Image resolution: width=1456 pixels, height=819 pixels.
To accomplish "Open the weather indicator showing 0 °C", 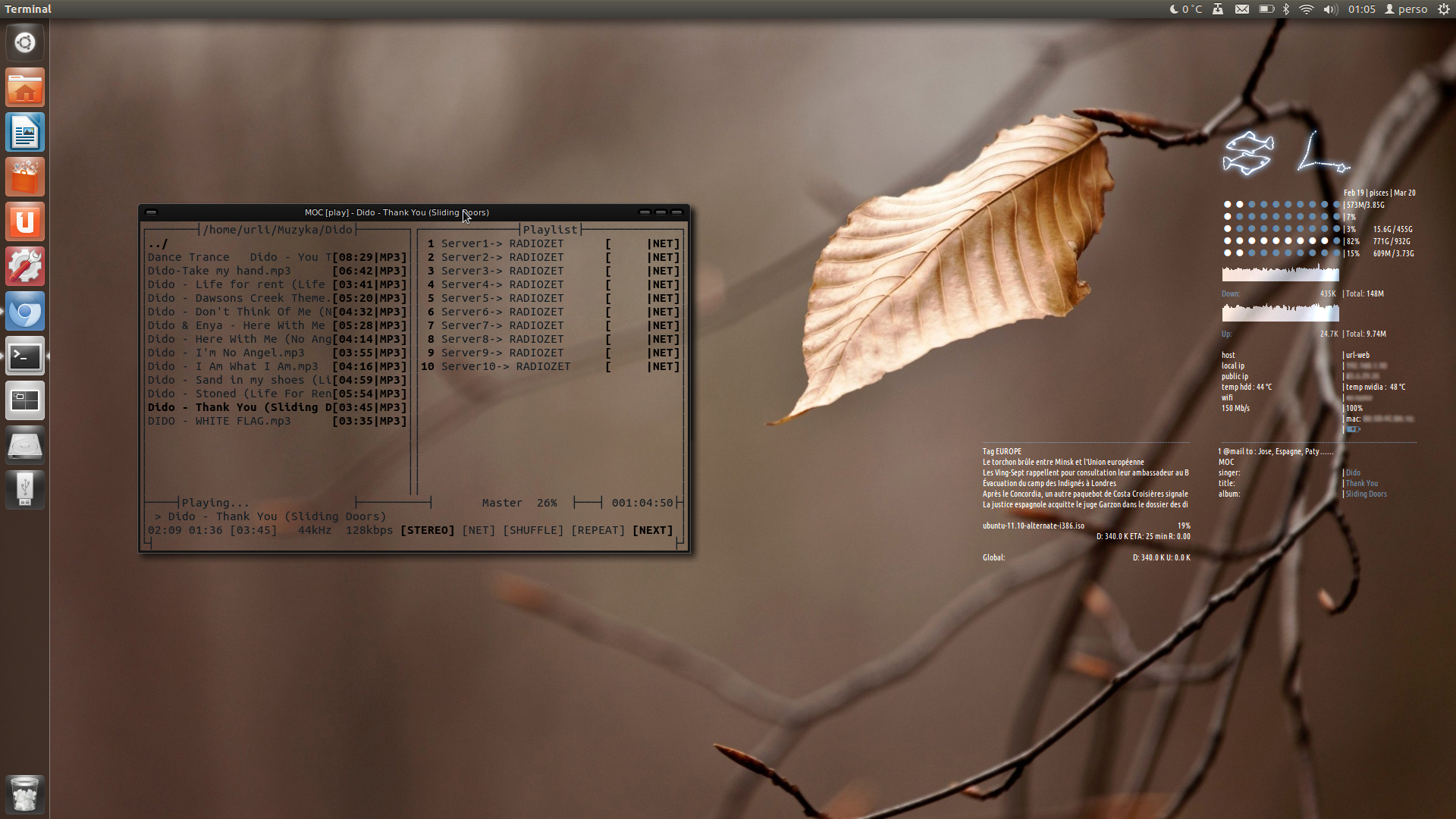I will click(1185, 9).
